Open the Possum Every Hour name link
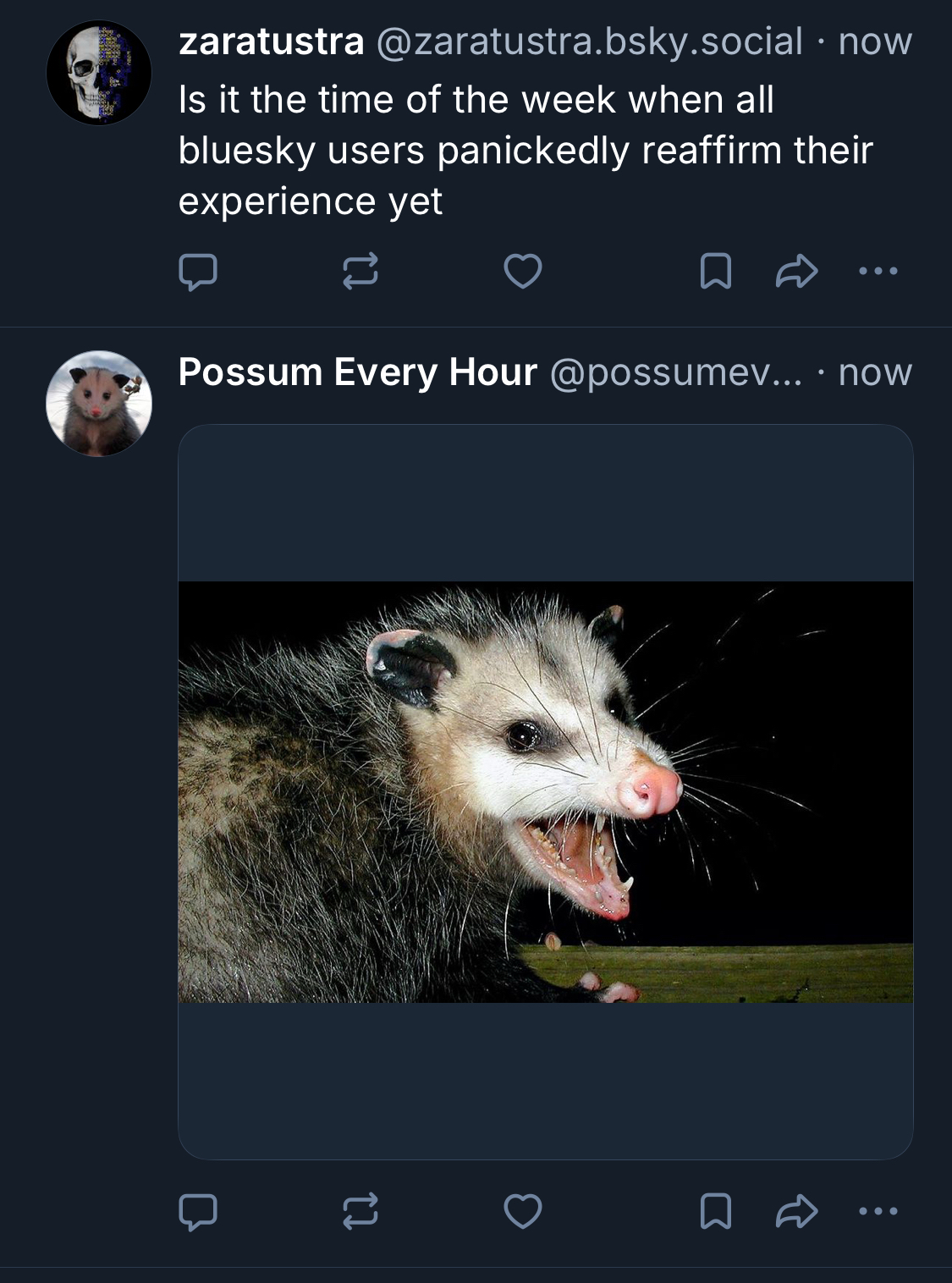 (357, 372)
